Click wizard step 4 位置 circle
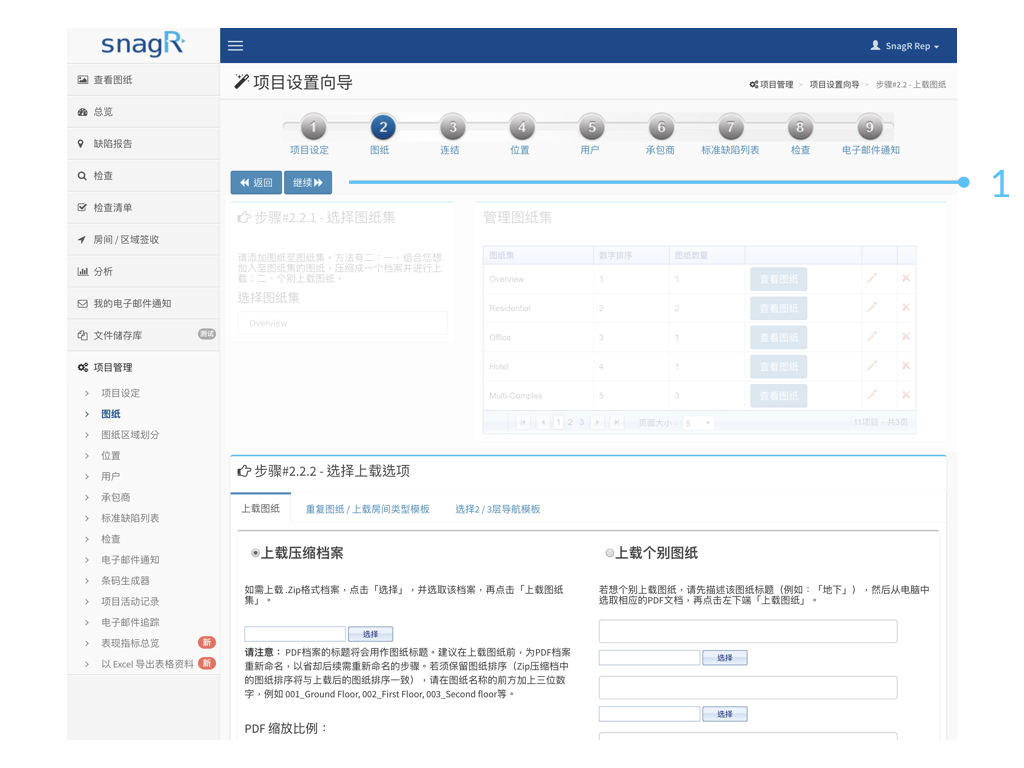Screen dimensions: 1024x768 (522, 127)
